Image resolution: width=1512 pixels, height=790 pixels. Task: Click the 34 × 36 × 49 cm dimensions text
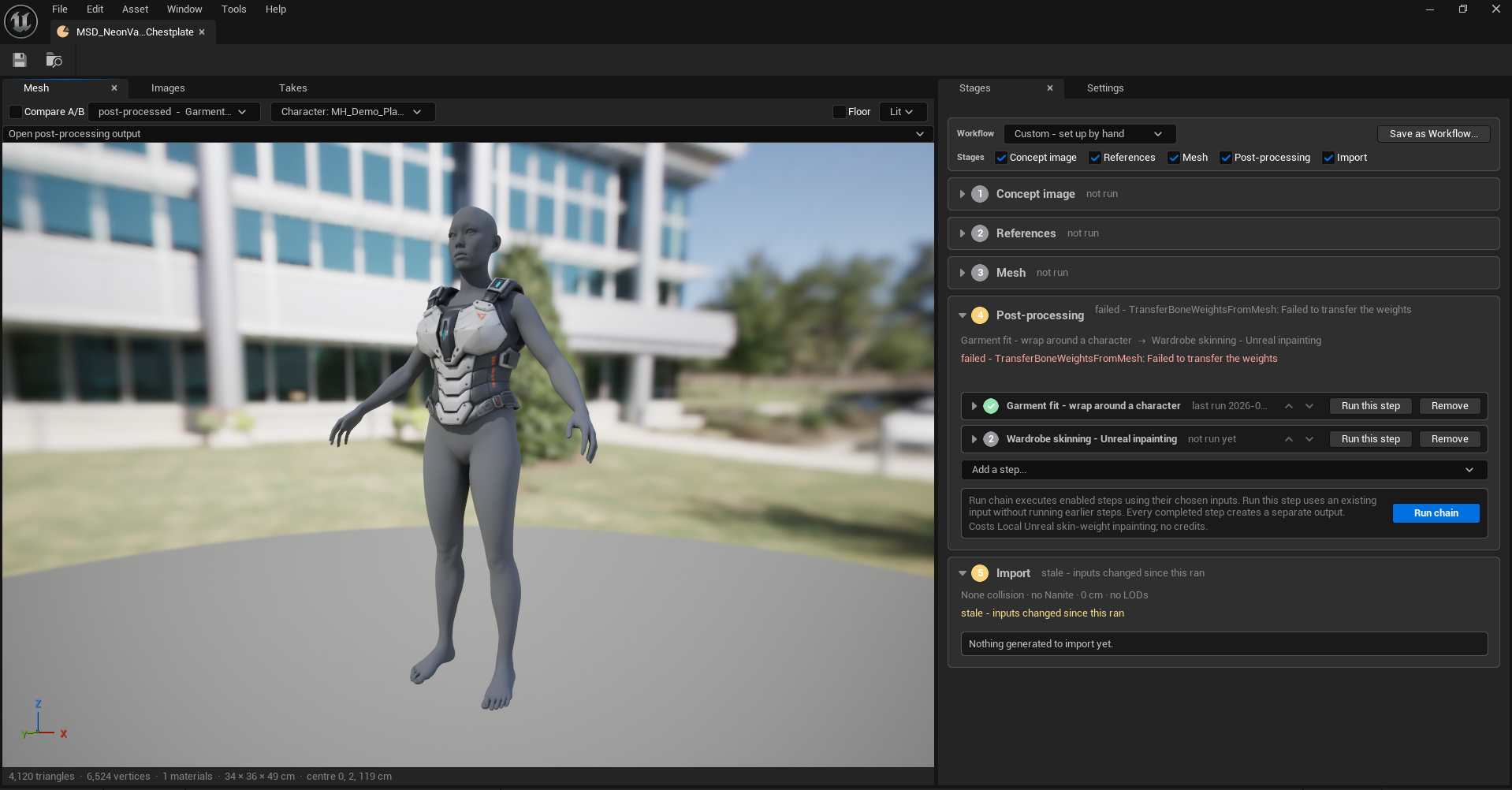(259, 777)
